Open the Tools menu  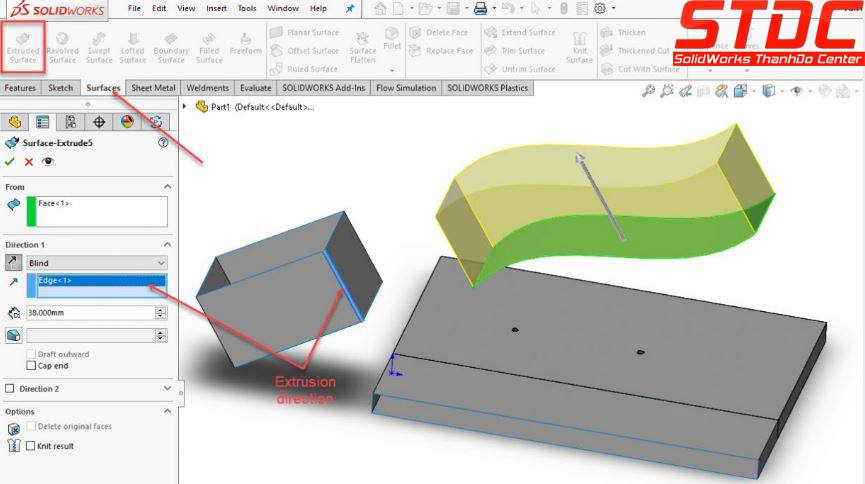pyautogui.click(x=247, y=8)
